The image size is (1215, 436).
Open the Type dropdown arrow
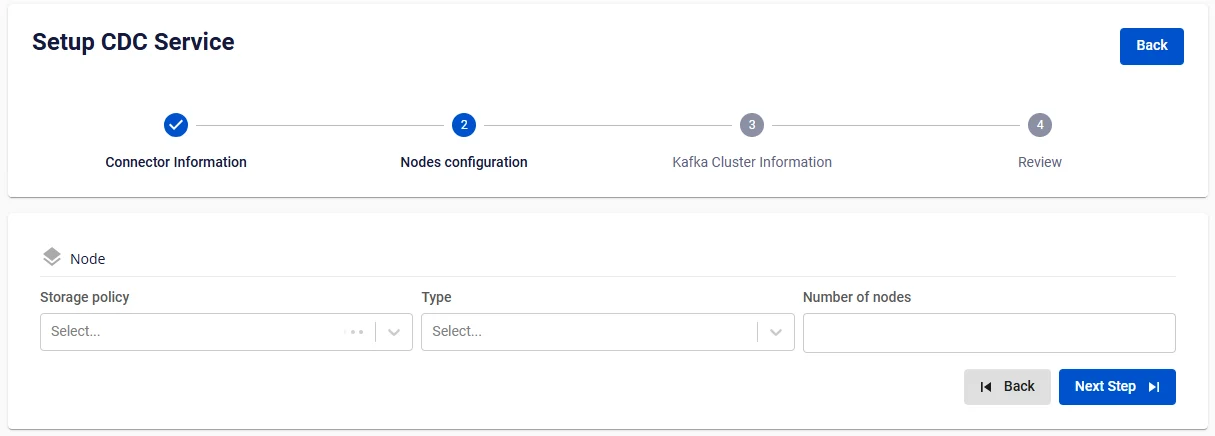click(776, 332)
